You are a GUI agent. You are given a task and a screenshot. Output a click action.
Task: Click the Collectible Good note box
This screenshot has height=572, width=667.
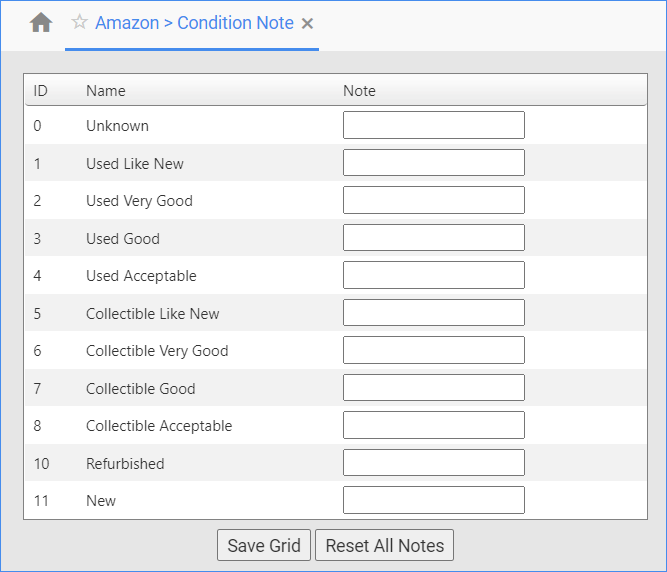click(x=433, y=388)
